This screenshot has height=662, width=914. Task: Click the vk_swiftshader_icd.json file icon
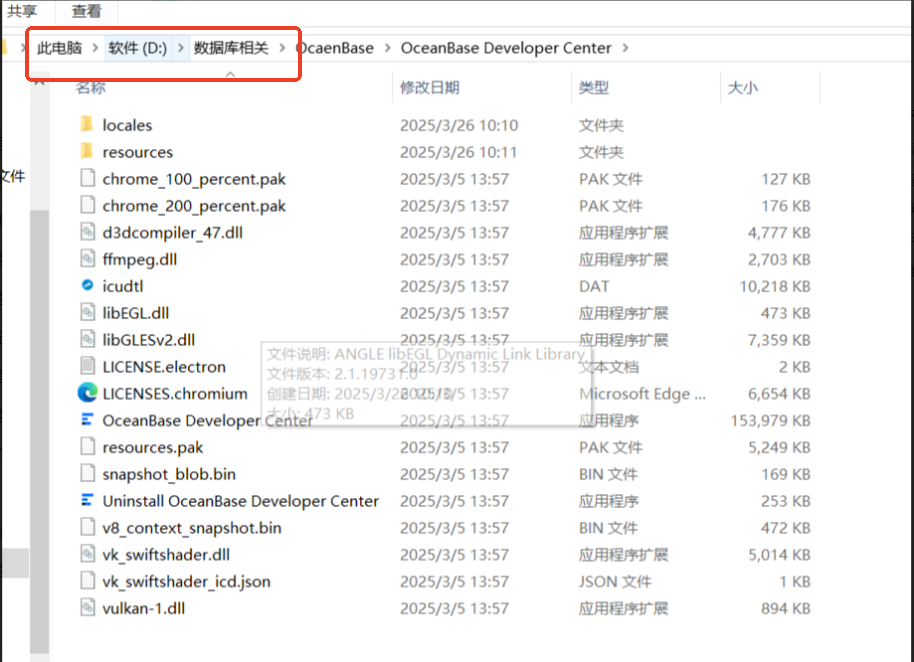87,580
